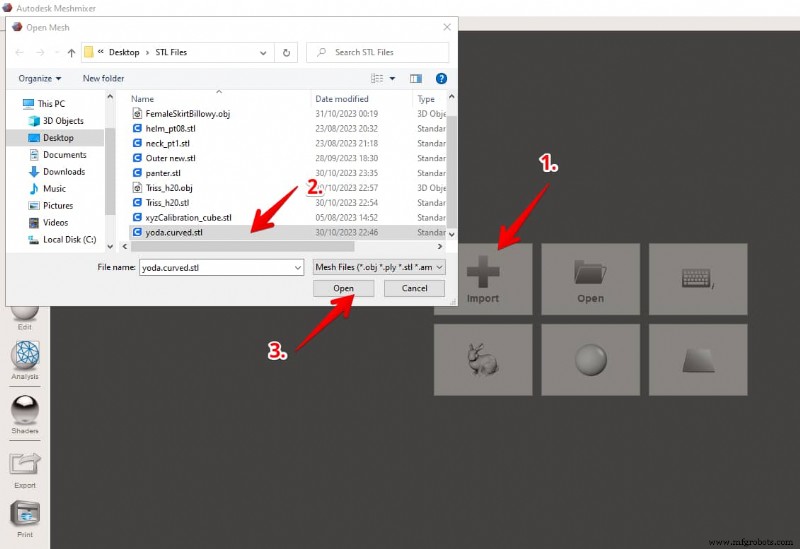Viewport: 800px width, 549px height.
Task: Click the Import tile in Meshmixer
Action: [x=483, y=279]
